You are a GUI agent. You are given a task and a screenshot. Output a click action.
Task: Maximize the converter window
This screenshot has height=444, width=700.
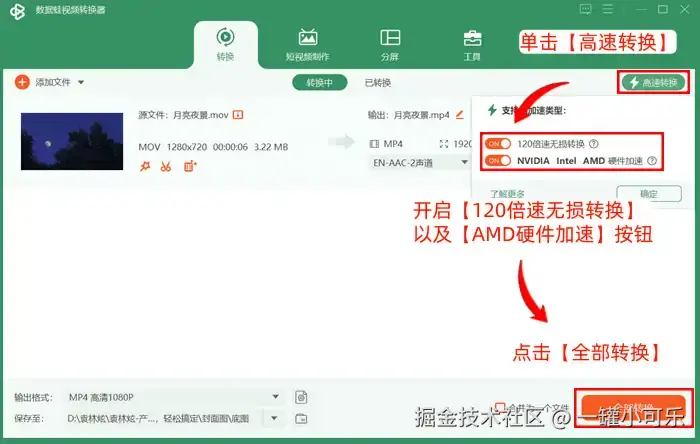[x=663, y=9]
